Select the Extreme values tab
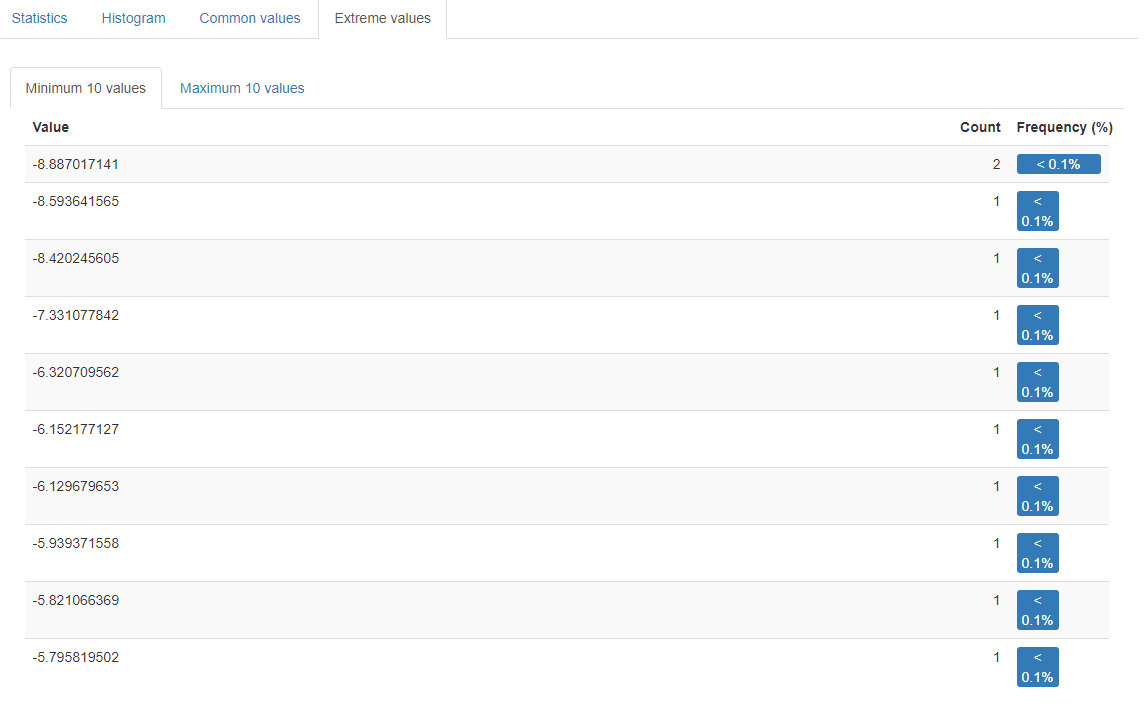 pyautogui.click(x=382, y=18)
